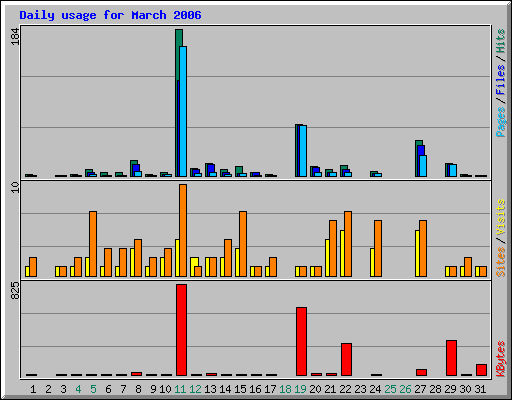Click the red "KBytes" legend label
This screenshot has height=400, width=512.
pos(500,359)
